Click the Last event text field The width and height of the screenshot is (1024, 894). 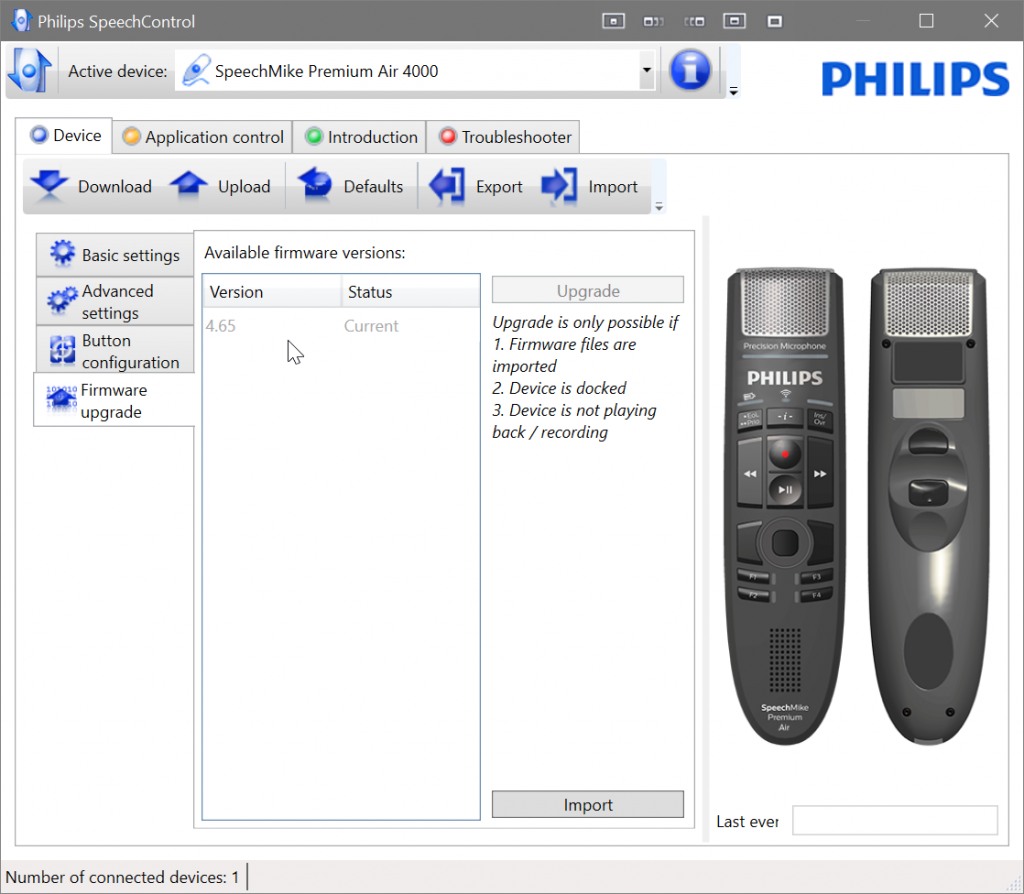(895, 820)
